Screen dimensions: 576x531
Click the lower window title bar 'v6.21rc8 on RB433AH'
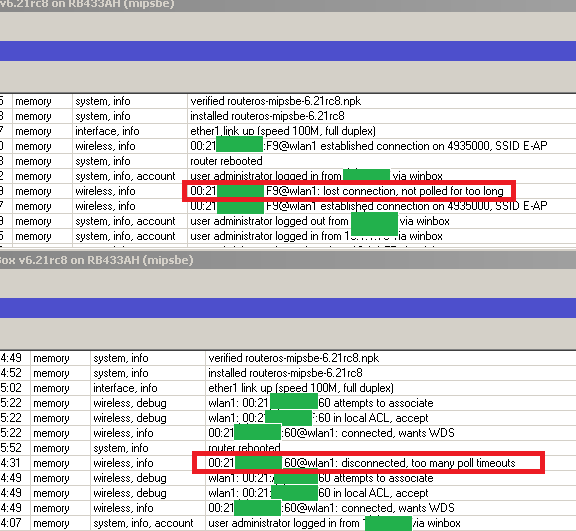pyautogui.click(x=288, y=260)
